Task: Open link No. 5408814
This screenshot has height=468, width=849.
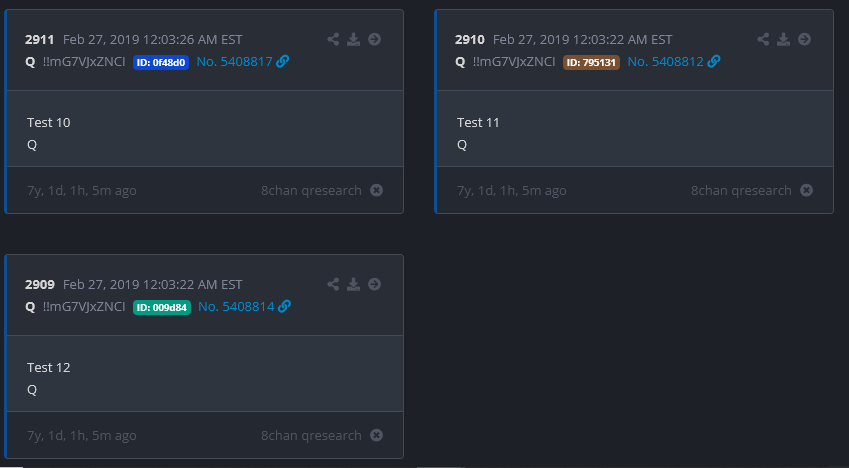Action: [236, 306]
